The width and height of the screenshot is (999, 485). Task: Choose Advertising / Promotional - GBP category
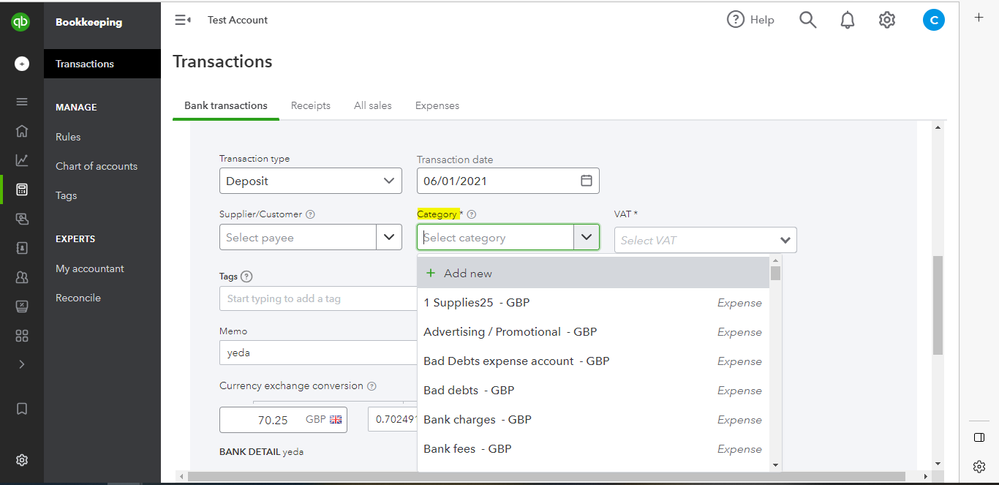(593, 332)
